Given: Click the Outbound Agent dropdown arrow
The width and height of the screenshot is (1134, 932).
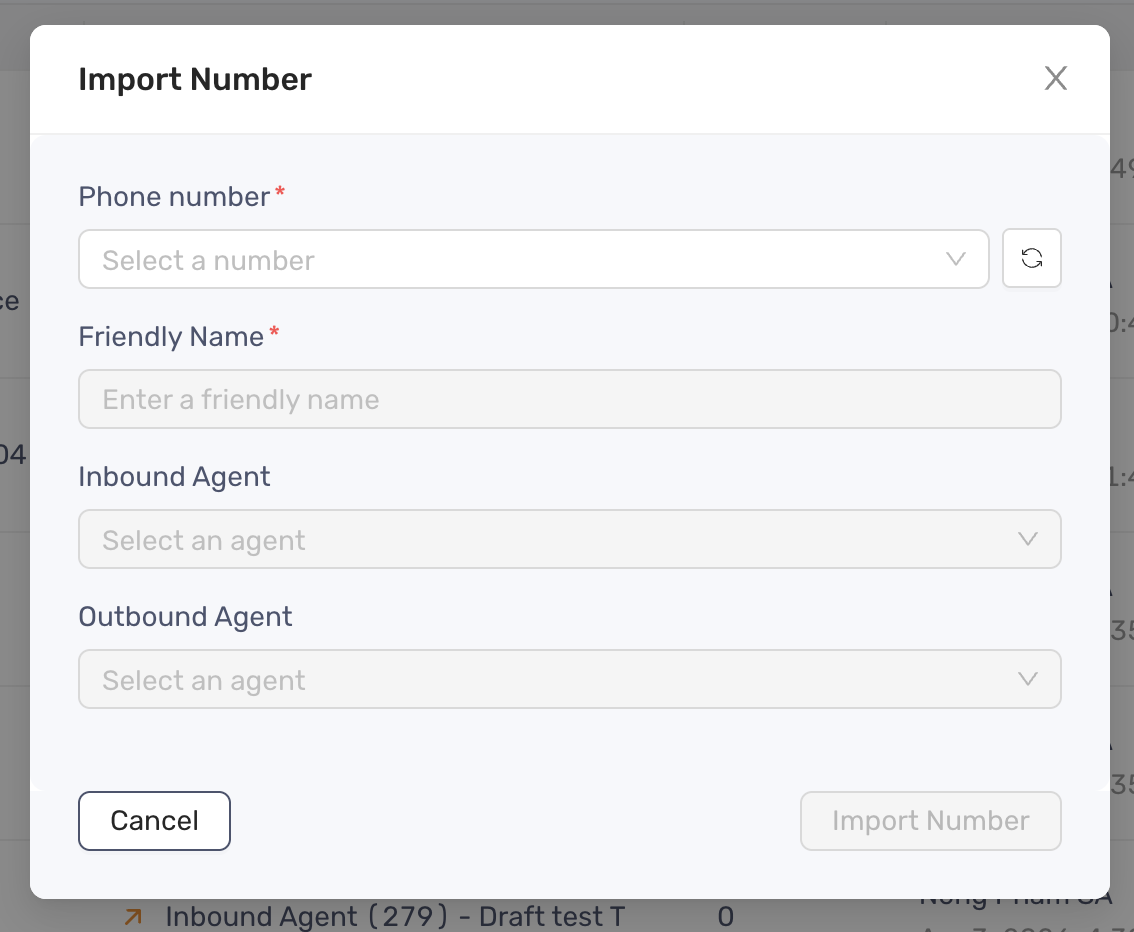Looking at the screenshot, I should coord(1027,679).
